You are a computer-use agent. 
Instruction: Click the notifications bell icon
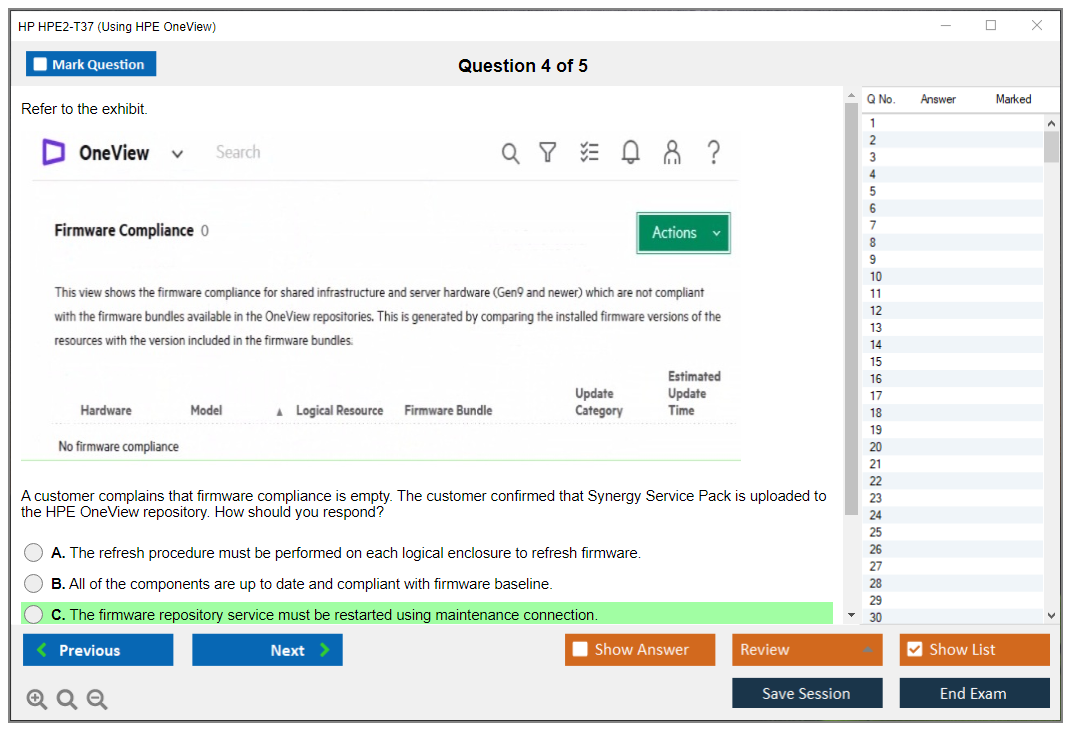(x=631, y=152)
